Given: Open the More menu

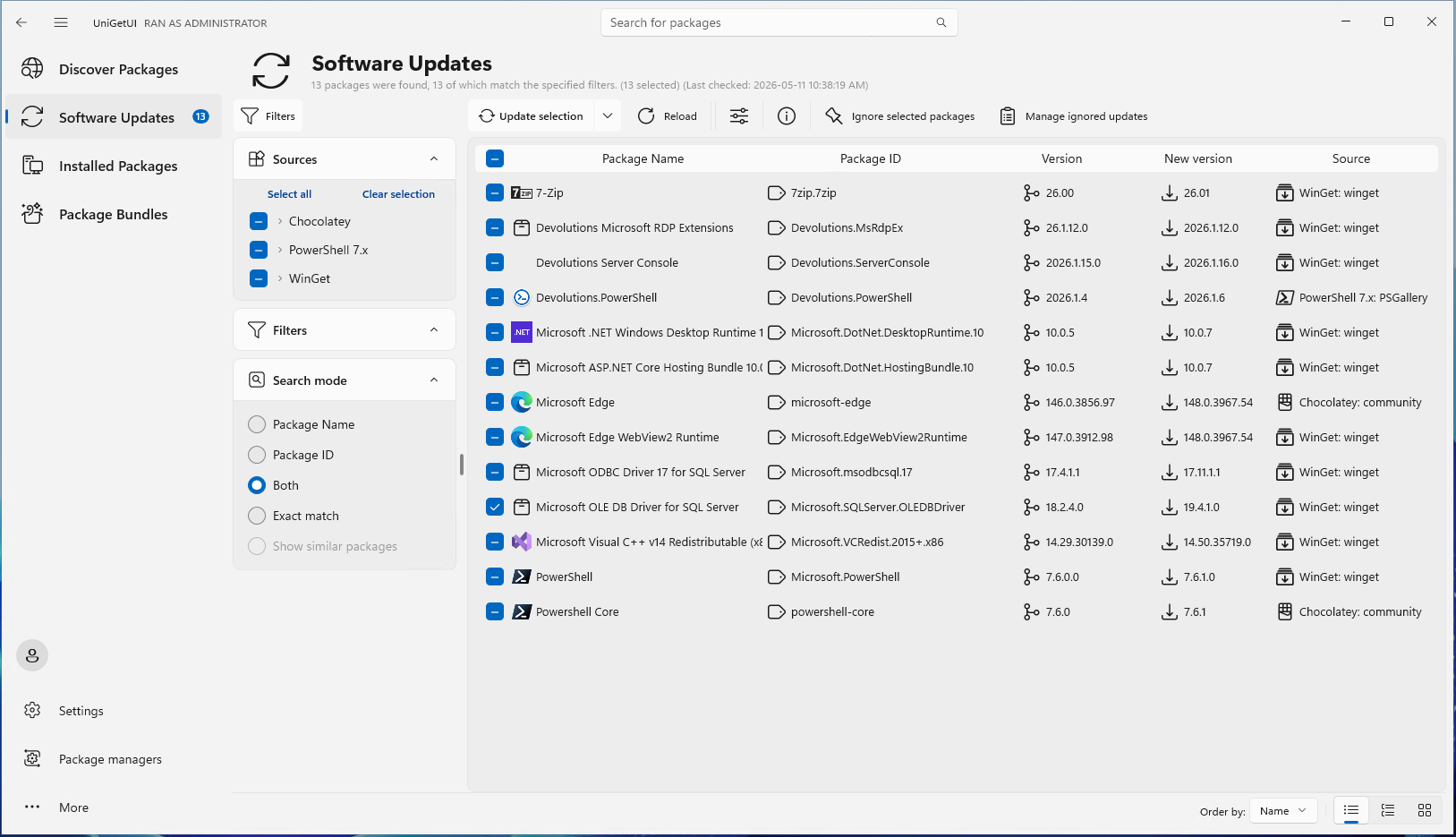Looking at the screenshot, I should [x=114, y=807].
